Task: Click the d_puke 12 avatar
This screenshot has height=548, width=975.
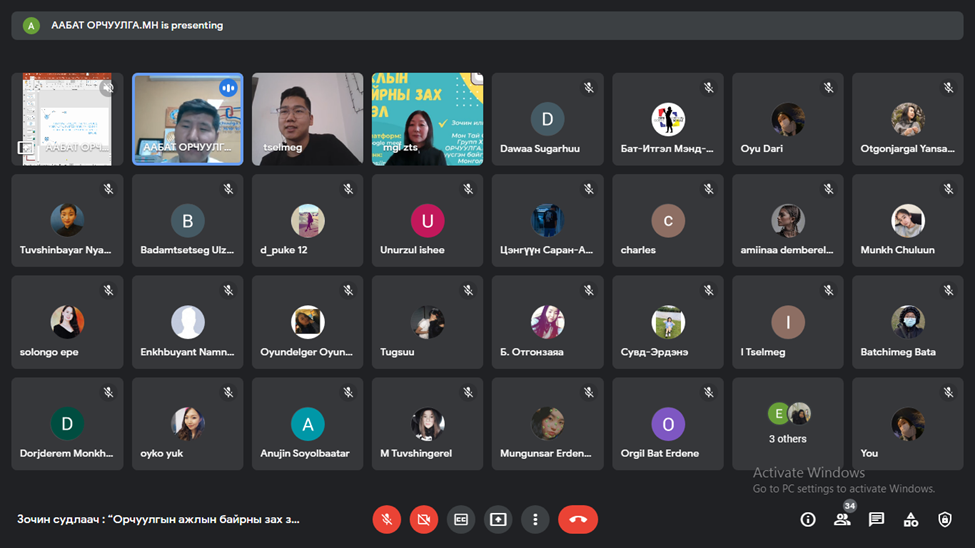Action: [307, 220]
